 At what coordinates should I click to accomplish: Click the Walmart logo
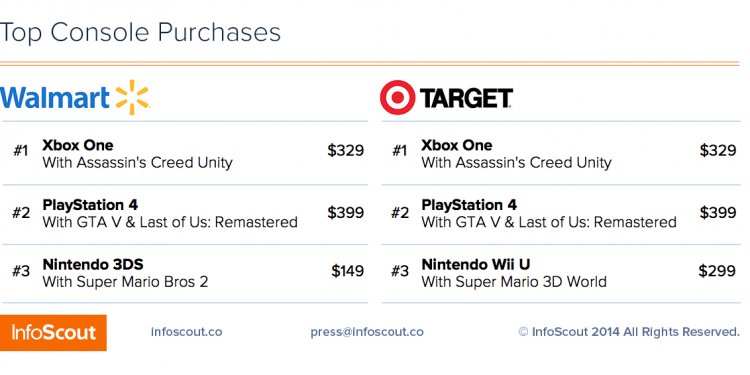point(75,98)
